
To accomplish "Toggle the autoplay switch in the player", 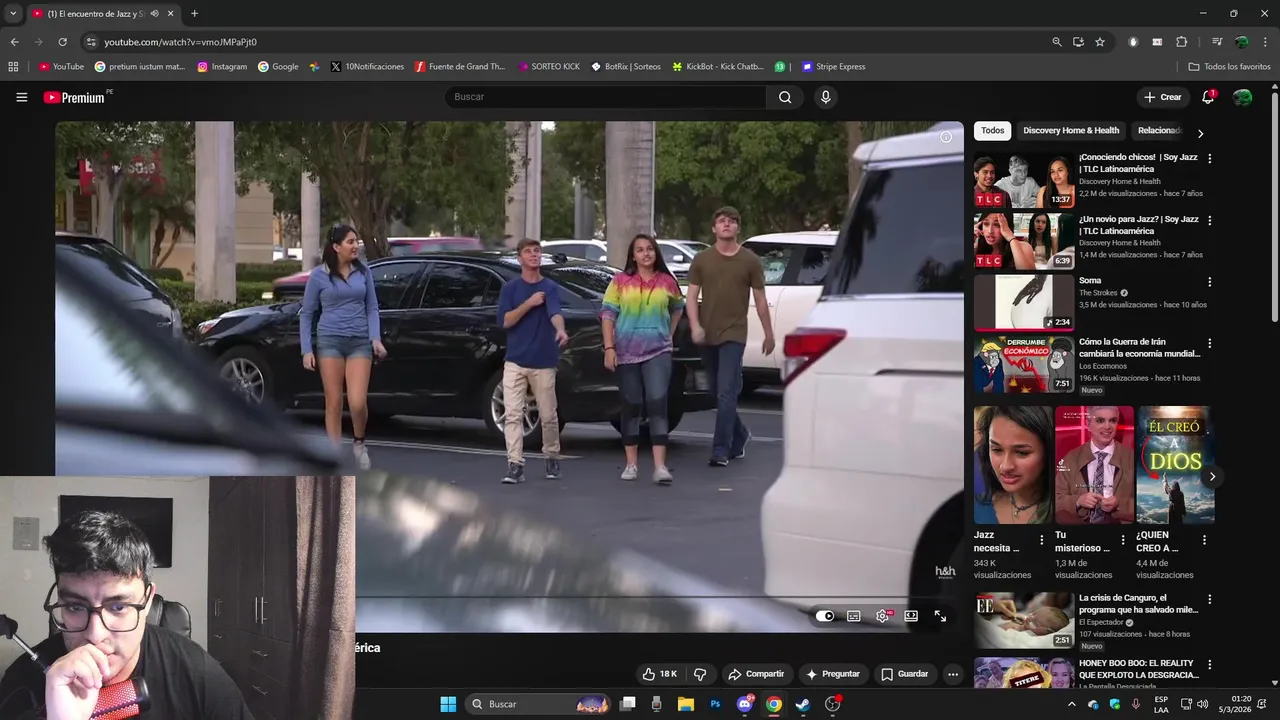I will (825, 616).
